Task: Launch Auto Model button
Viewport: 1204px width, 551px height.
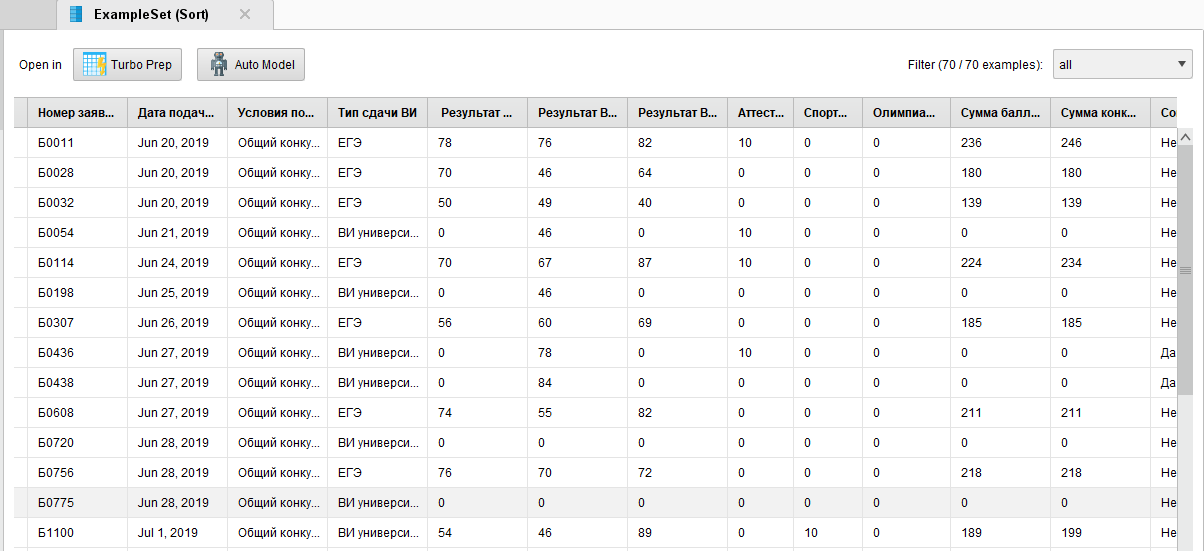Action: click(250, 65)
